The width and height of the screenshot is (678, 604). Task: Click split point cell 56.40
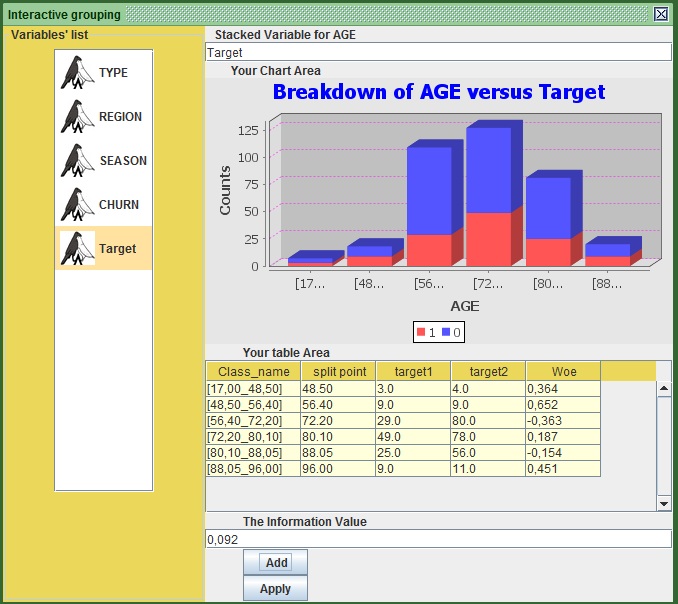pos(338,405)
